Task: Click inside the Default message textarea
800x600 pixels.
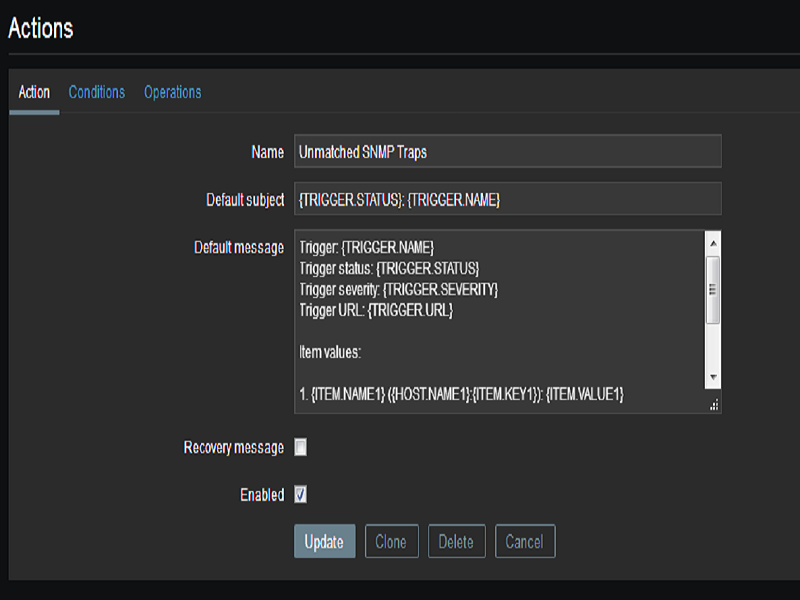Action: coord(499,322)
